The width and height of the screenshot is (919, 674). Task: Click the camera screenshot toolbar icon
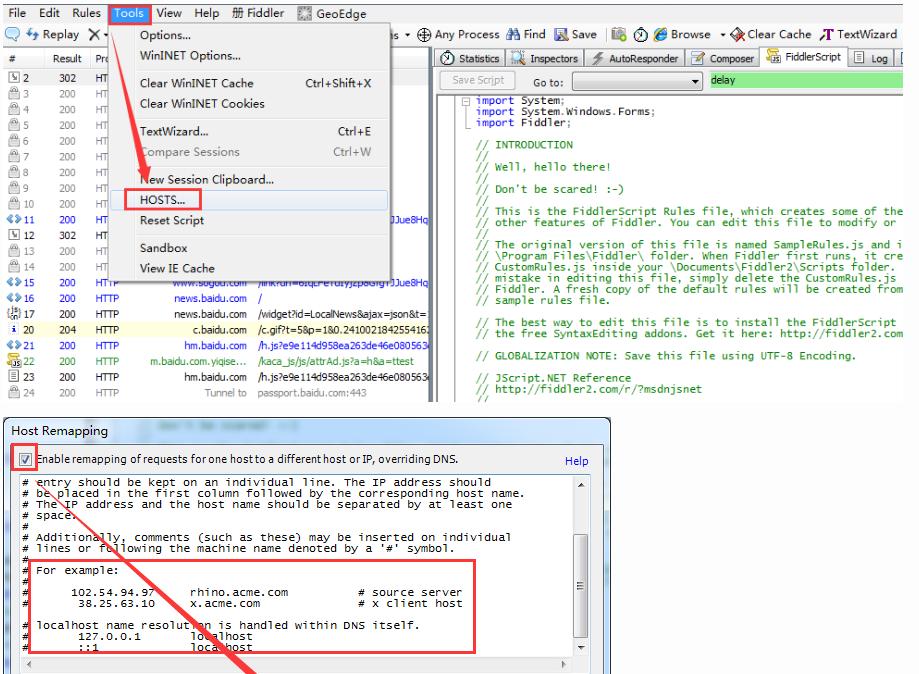click(618, 35)
